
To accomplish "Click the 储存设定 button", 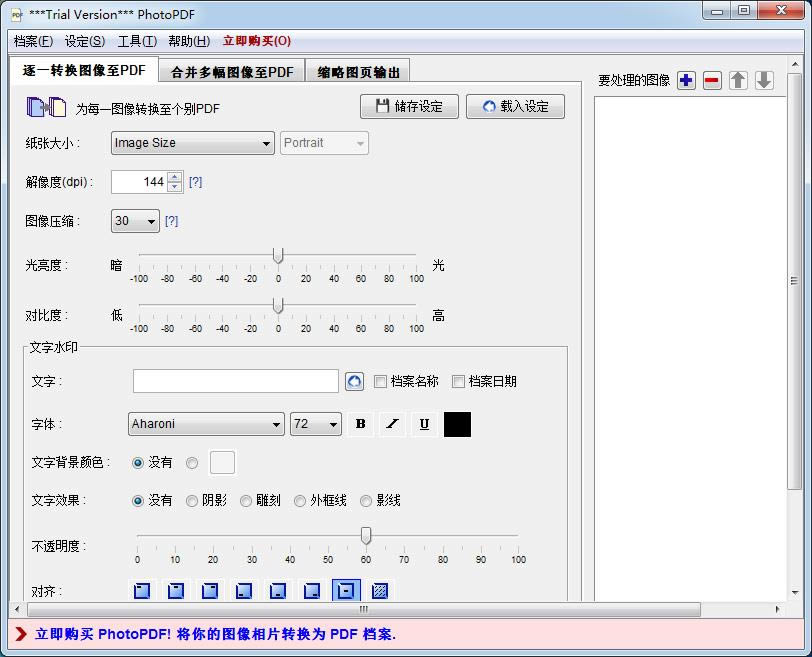I will click(409, 106).
